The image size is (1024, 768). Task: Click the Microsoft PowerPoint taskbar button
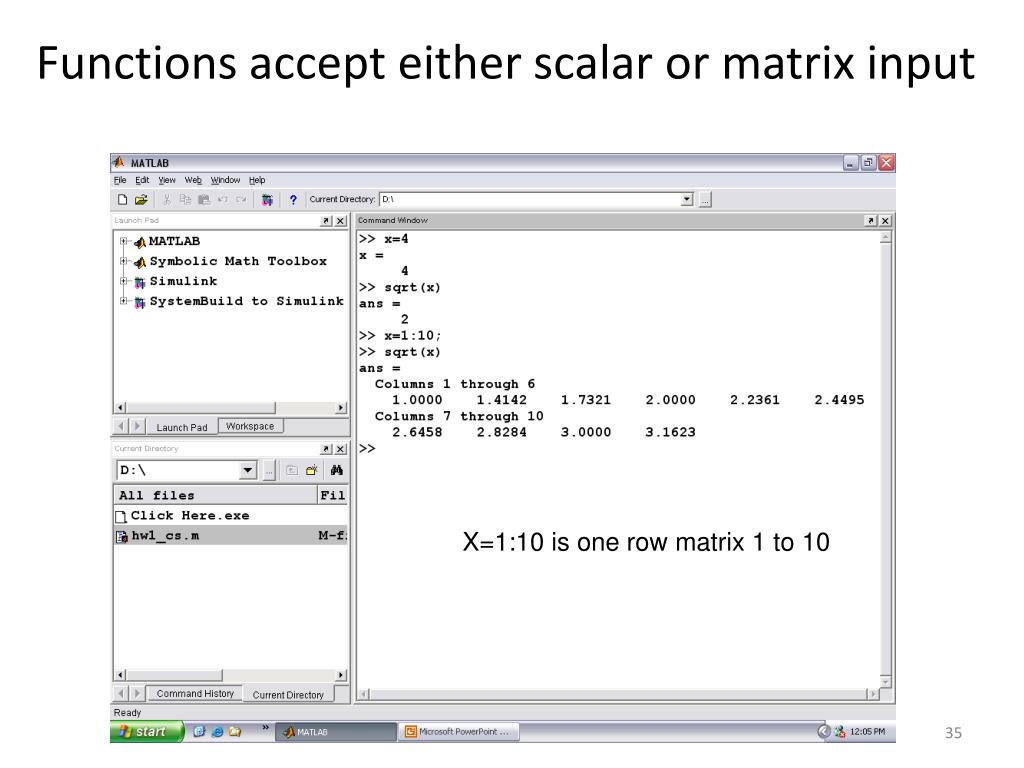(459, 732)
